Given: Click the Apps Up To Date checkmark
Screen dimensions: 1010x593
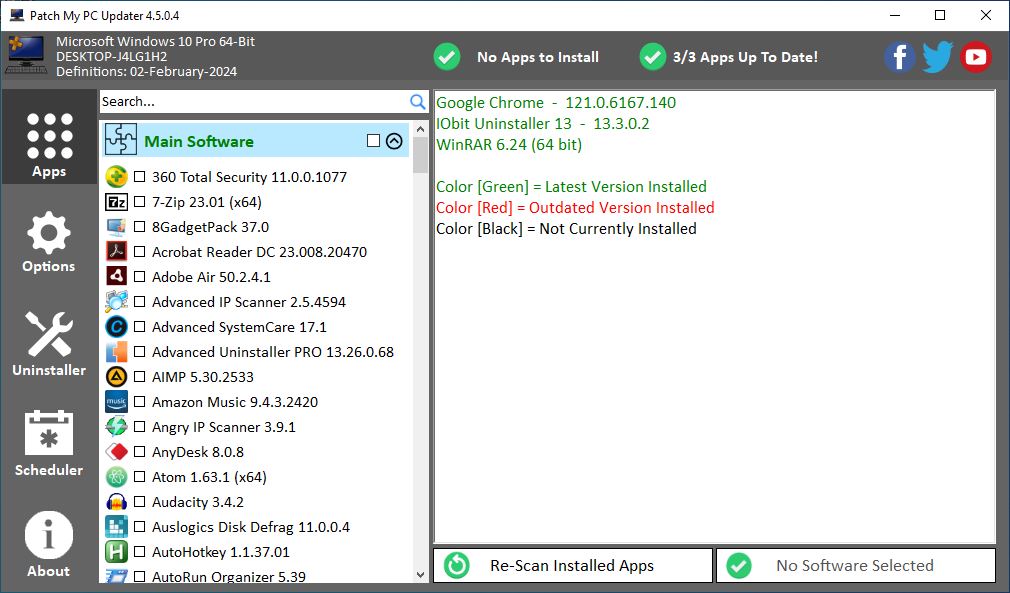Looking at the screenshot, I should click(x=653, y=57).
